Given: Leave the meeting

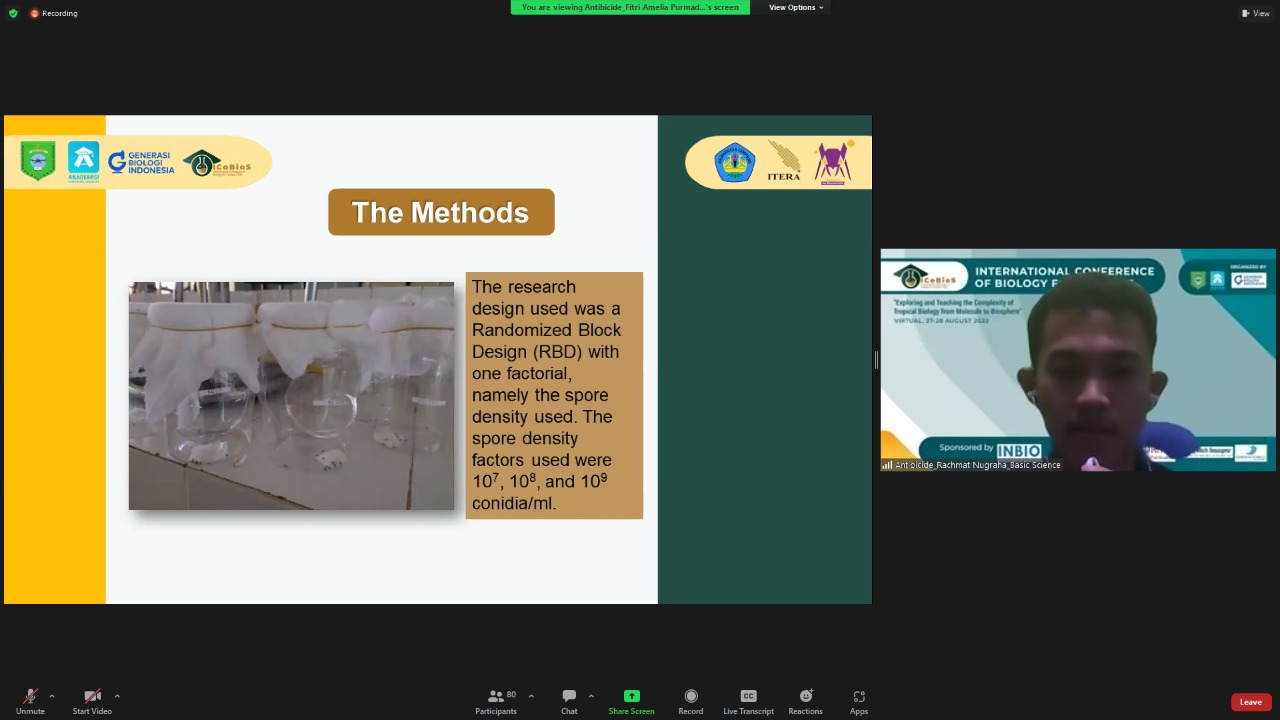Looking at the screenshot, I should pos(1251,702).
